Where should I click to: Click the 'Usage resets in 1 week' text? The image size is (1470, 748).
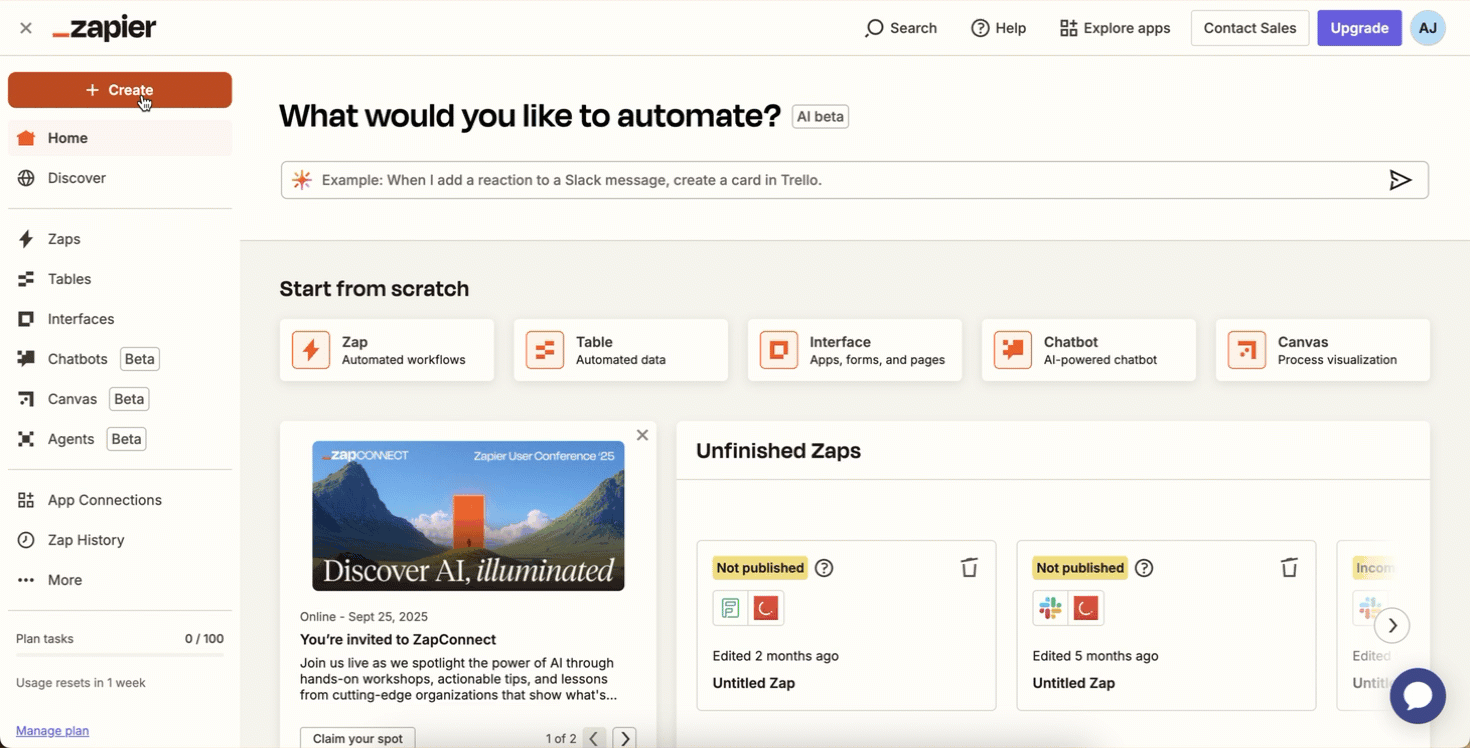(x=81, y=683)
